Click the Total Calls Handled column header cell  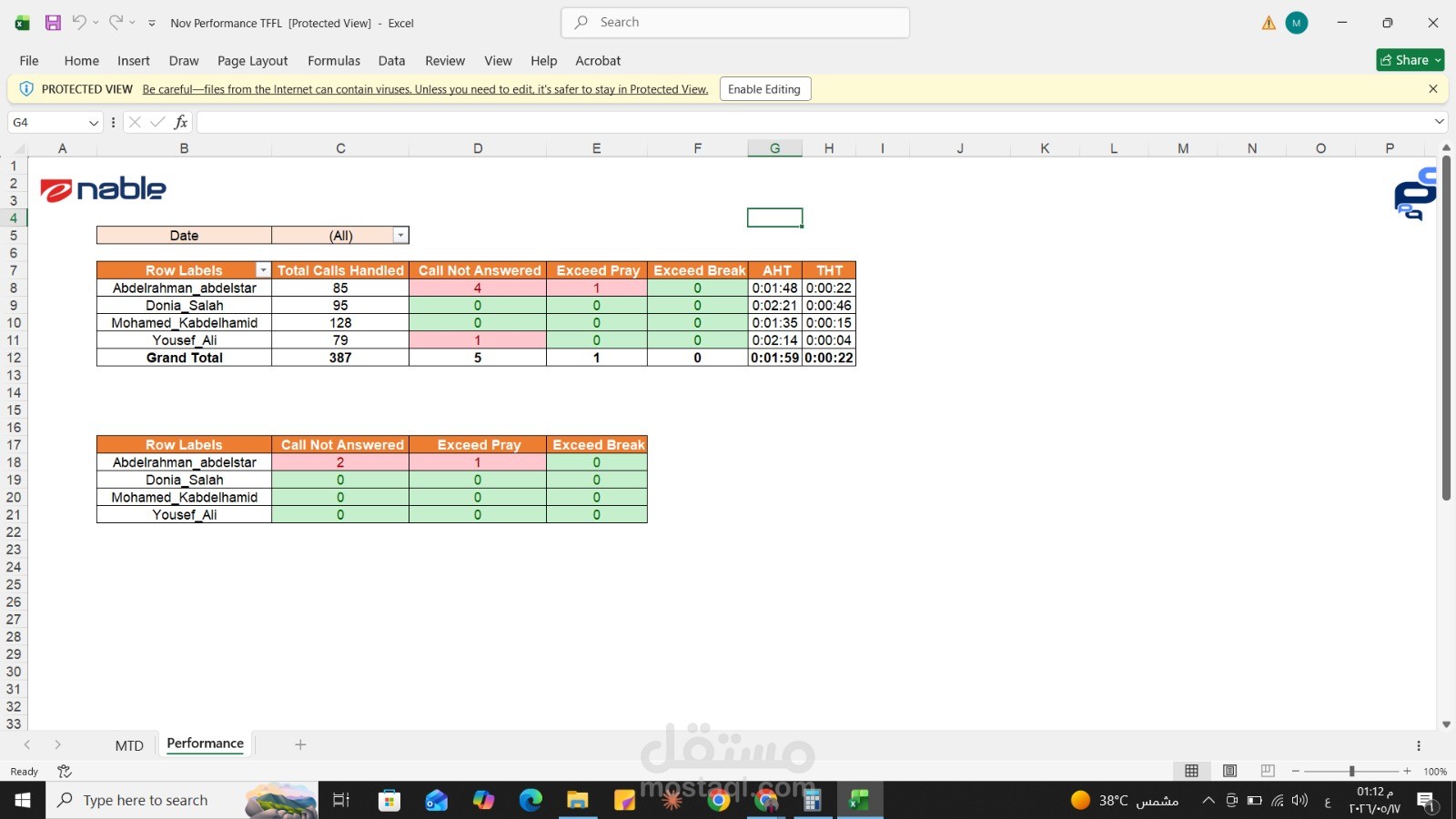point(340,270)
